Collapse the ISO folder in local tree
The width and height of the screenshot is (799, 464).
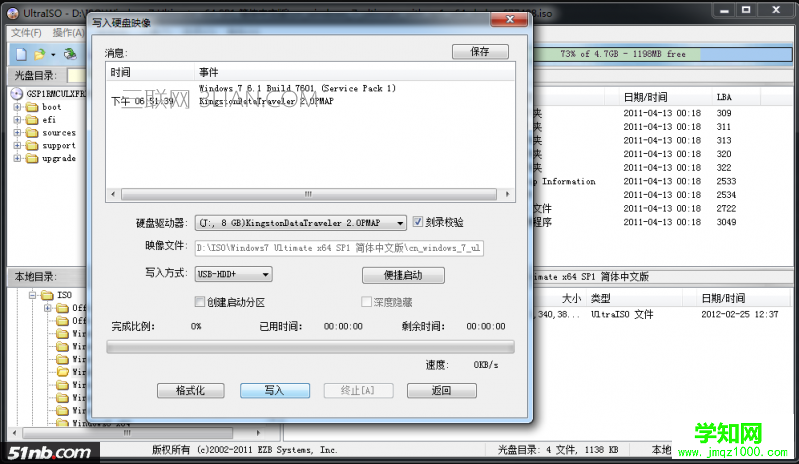click(33, 295)
